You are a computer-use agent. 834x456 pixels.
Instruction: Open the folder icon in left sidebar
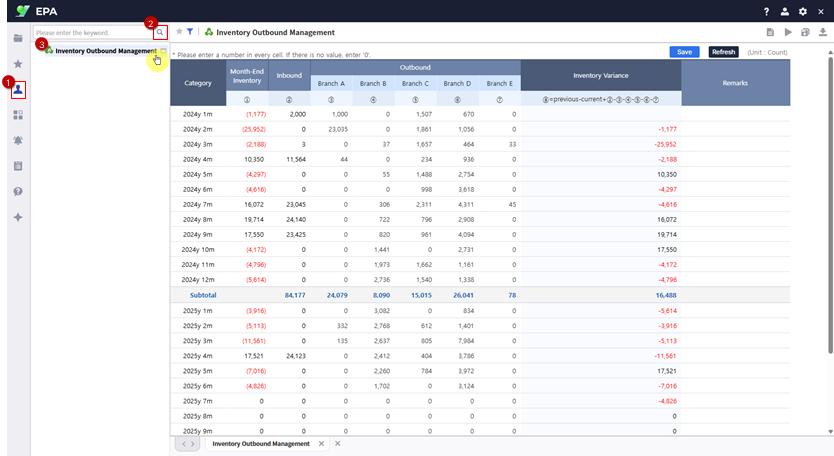(18, 38)
